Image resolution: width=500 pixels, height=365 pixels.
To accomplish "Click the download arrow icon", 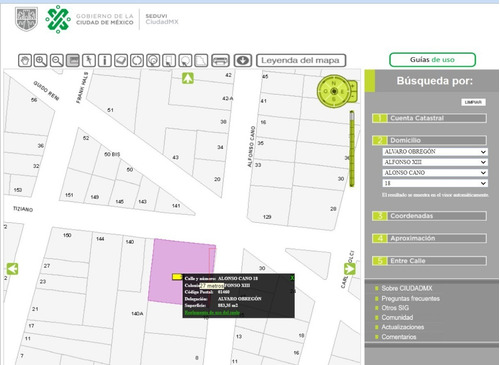I will pos(242,61).
